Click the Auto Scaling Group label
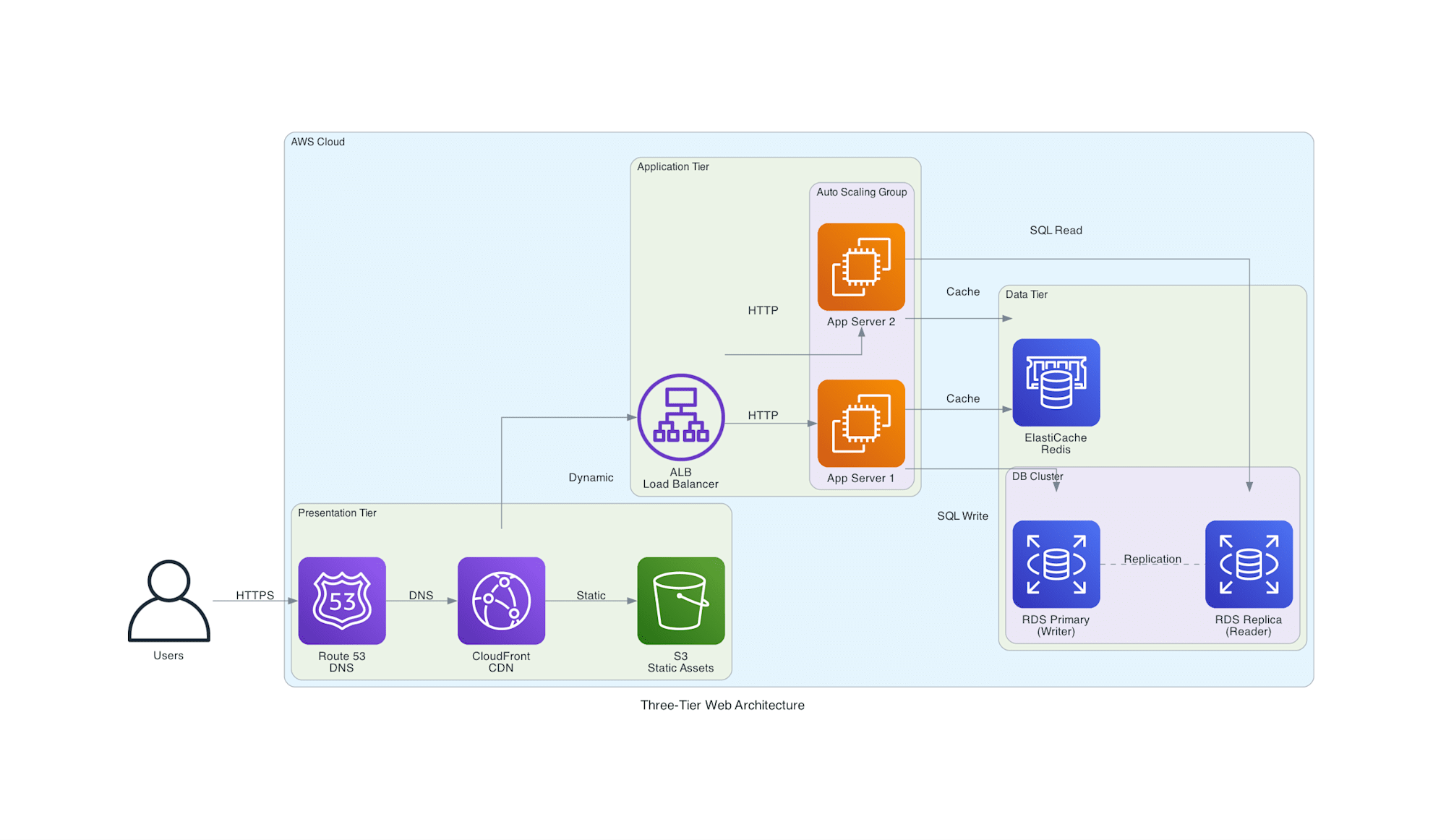This screenshot has width=1446, height=840. click(861, 192)
